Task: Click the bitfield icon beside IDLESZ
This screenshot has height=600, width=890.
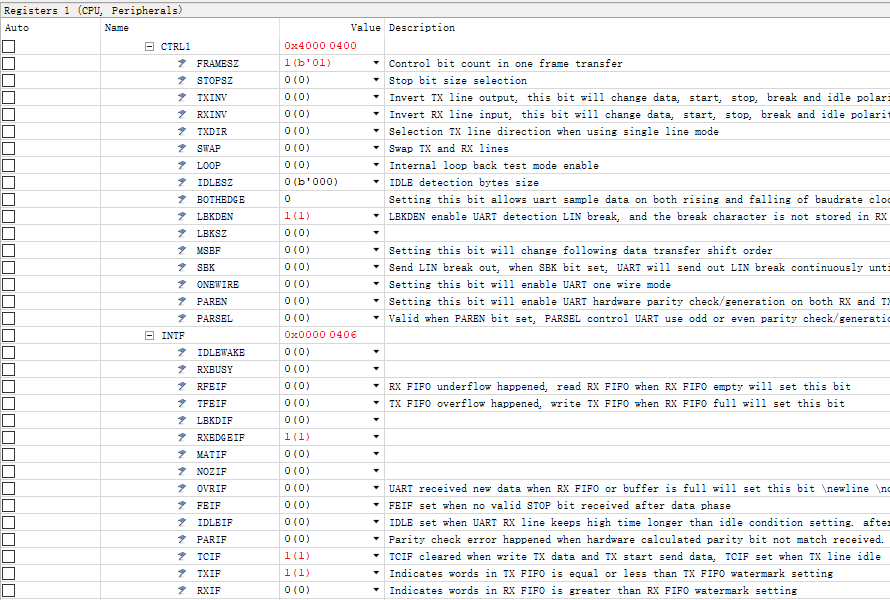Action: [x=182, y=182]
